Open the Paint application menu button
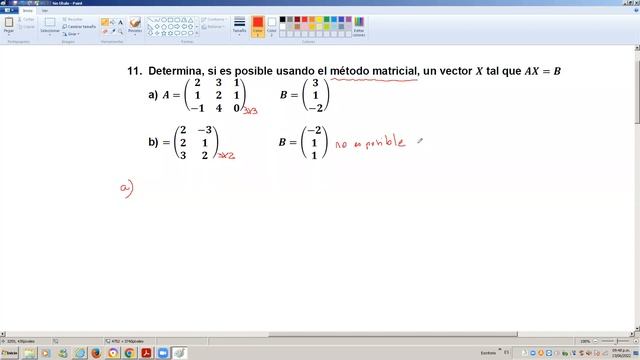640x360 pixels. click(9, 10)
